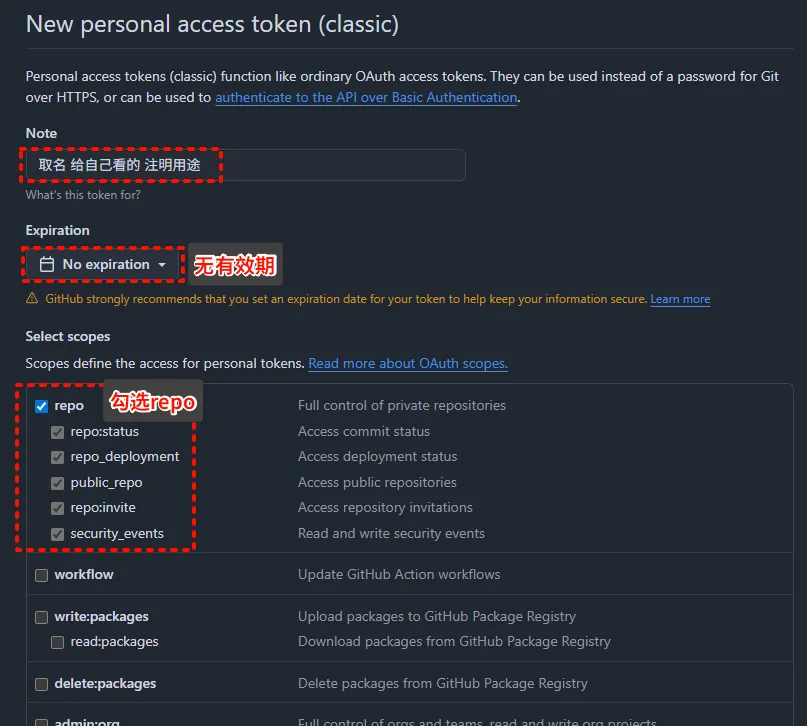Image resolution: width=807 pixels, height=726 pixels.
Task: Uncheck the repo scope checkbox
Action: (42, 406)
